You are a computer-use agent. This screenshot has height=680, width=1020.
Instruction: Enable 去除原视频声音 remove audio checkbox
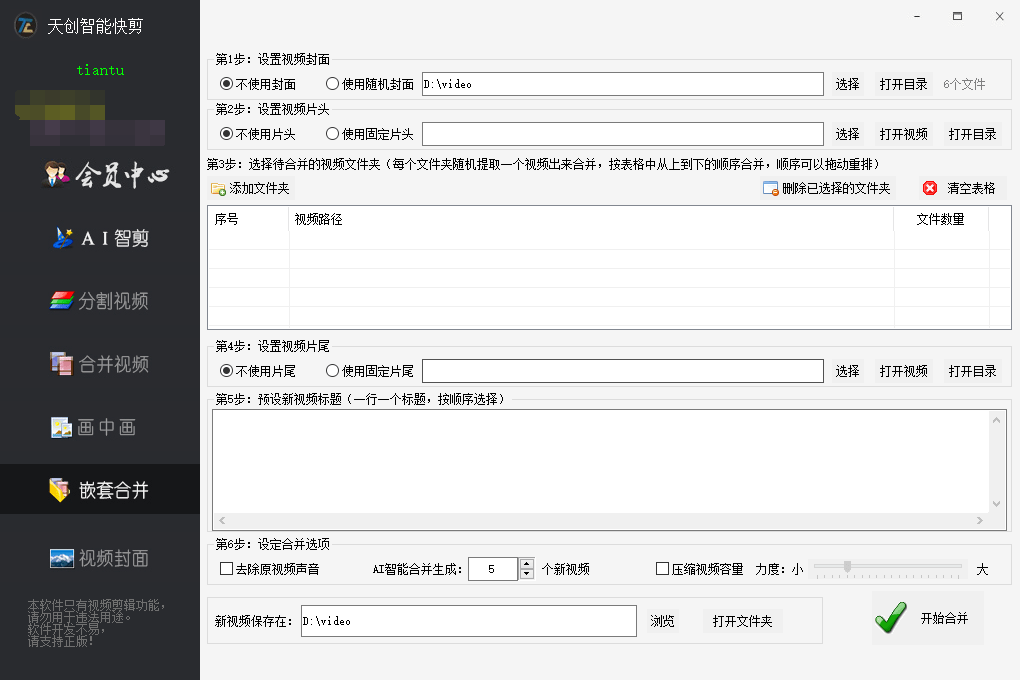(x=226, y=568)
